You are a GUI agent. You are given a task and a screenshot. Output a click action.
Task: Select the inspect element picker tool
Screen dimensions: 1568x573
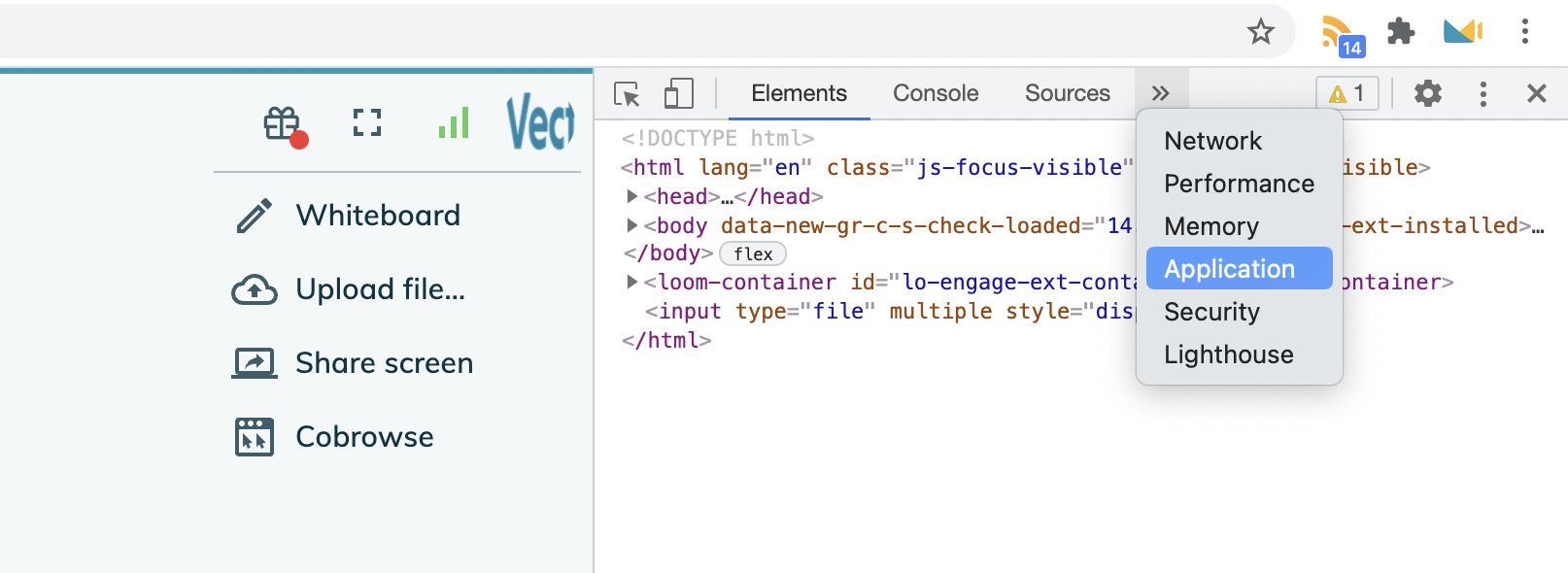coord(627,94)
